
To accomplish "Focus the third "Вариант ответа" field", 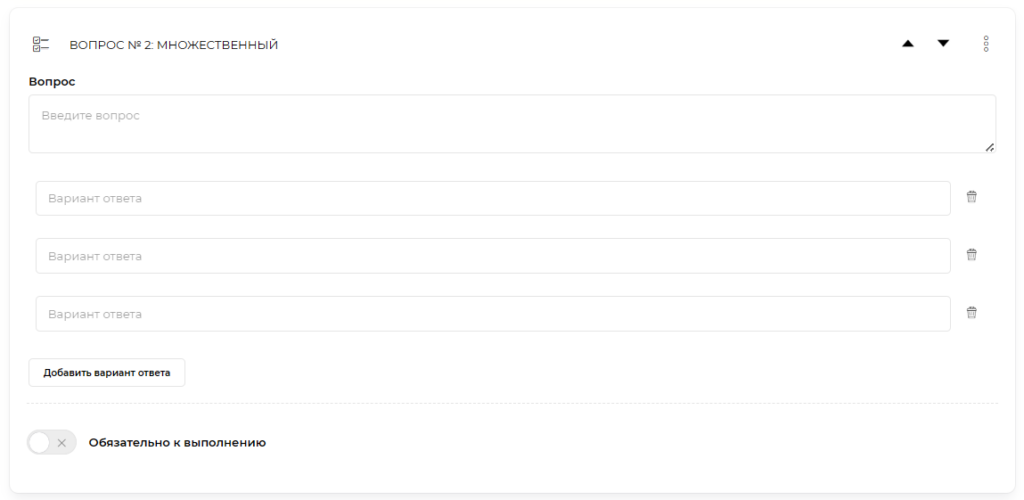I will click(493, 314).
